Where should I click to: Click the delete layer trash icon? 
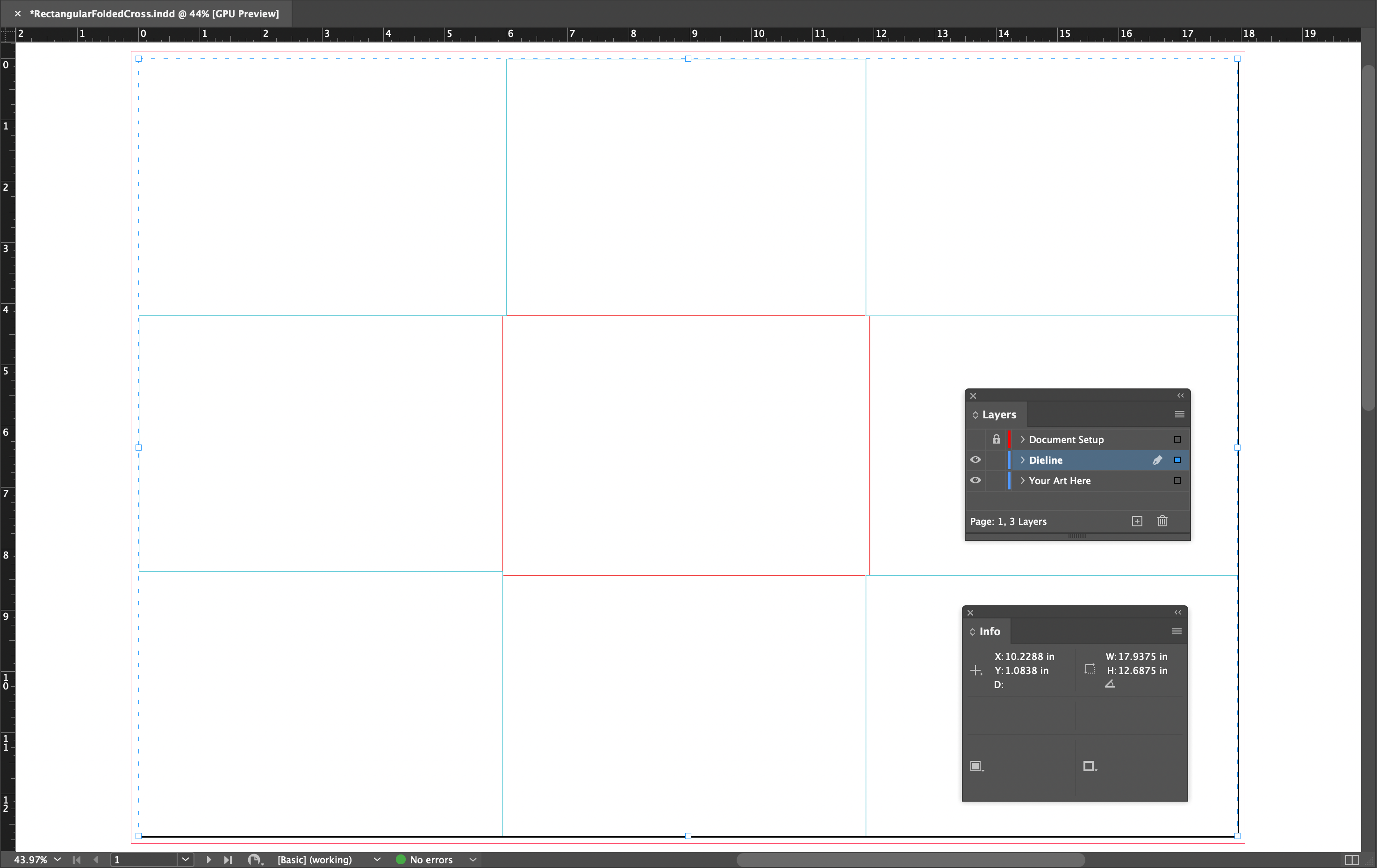point(1162,521)
